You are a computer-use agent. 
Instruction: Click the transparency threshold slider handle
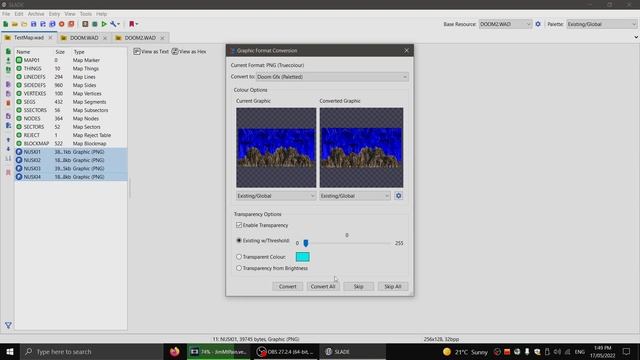[306, 243]
